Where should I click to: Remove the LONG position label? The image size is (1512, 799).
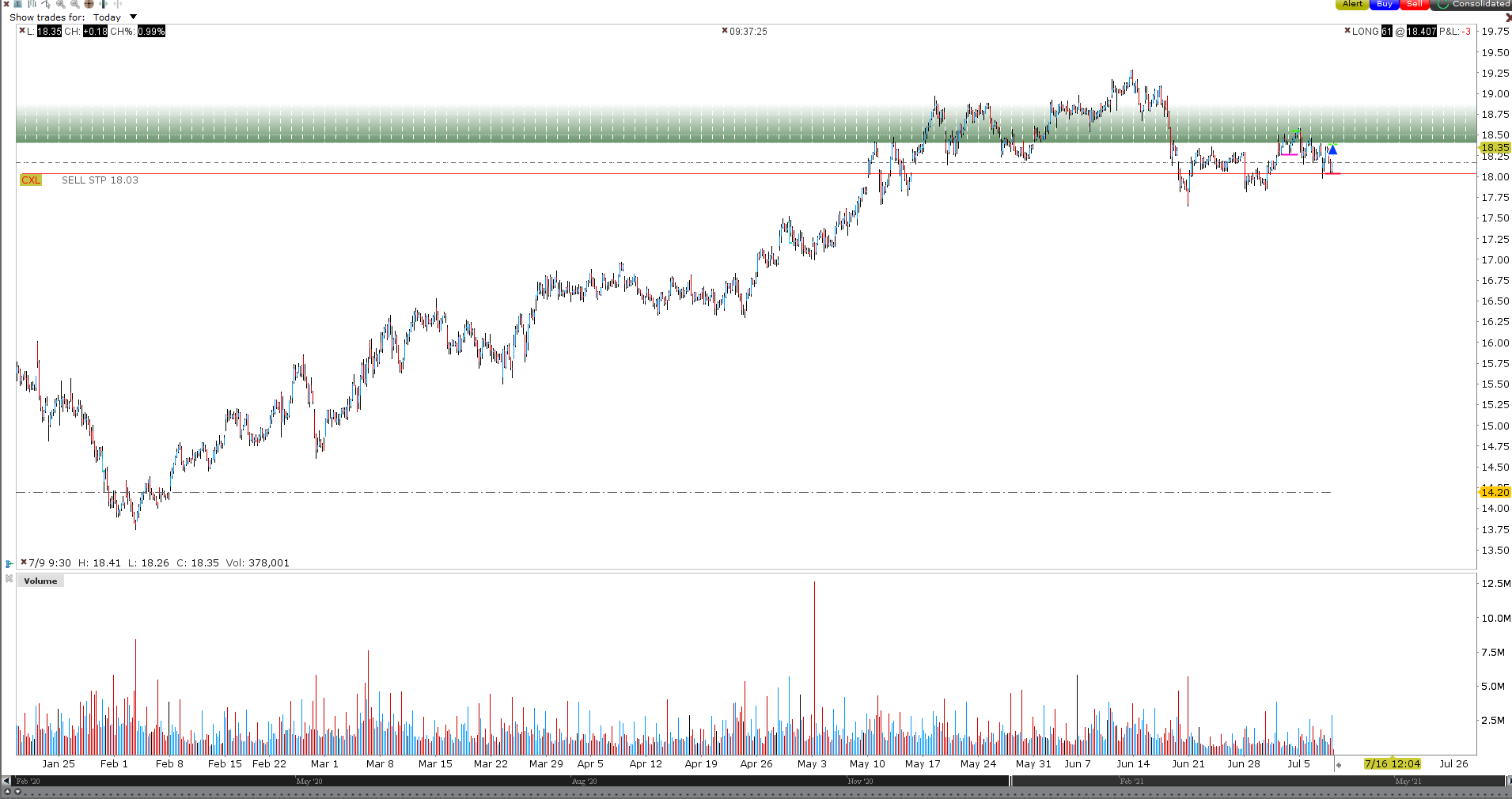pyautogui.click(x=1347, y=31)
